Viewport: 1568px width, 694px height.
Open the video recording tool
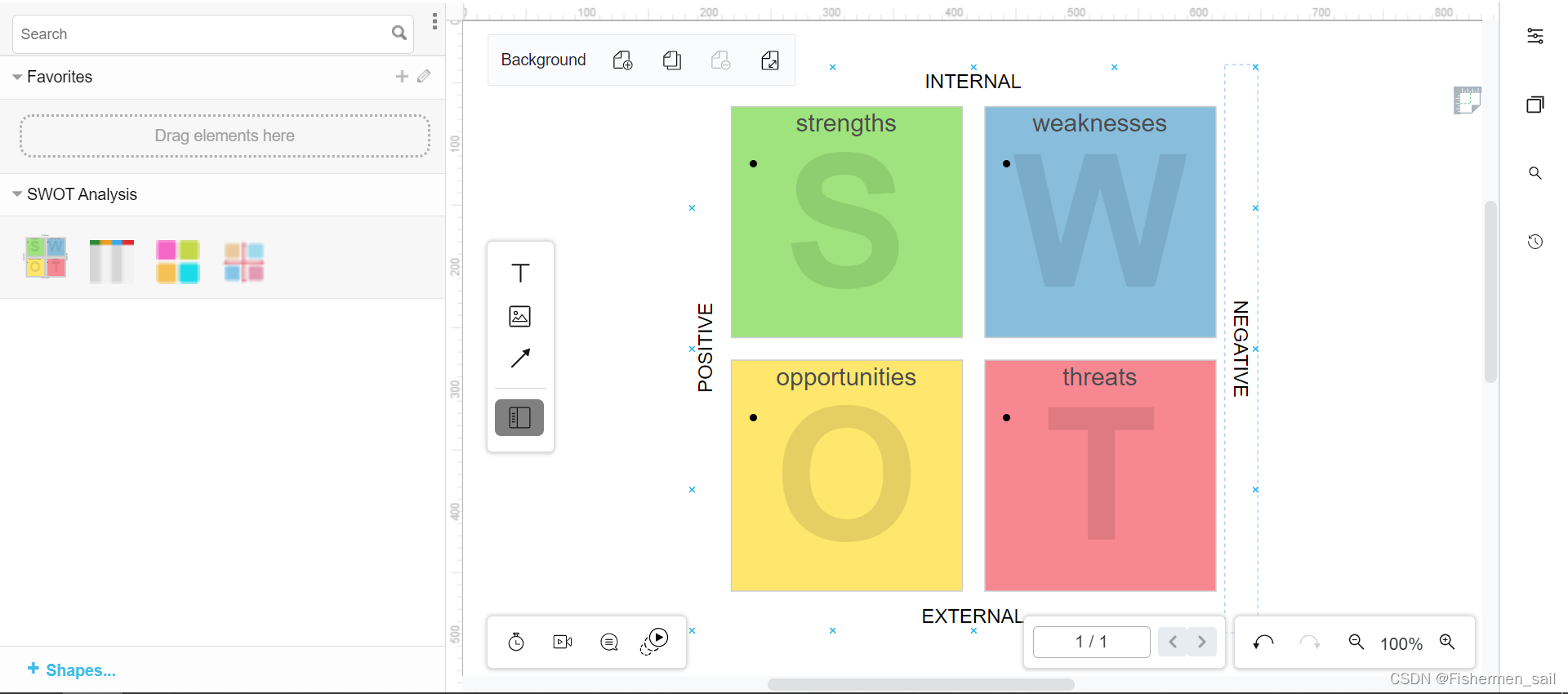(563, 643)
